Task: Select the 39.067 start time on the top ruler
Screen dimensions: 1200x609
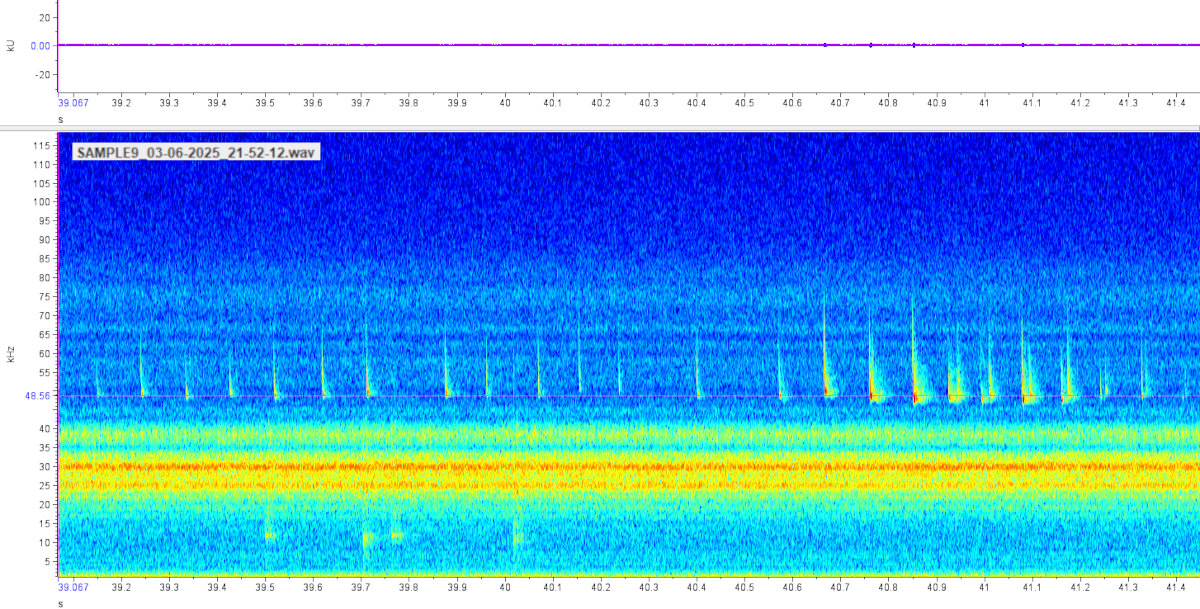Action: (x=74, y=103)
